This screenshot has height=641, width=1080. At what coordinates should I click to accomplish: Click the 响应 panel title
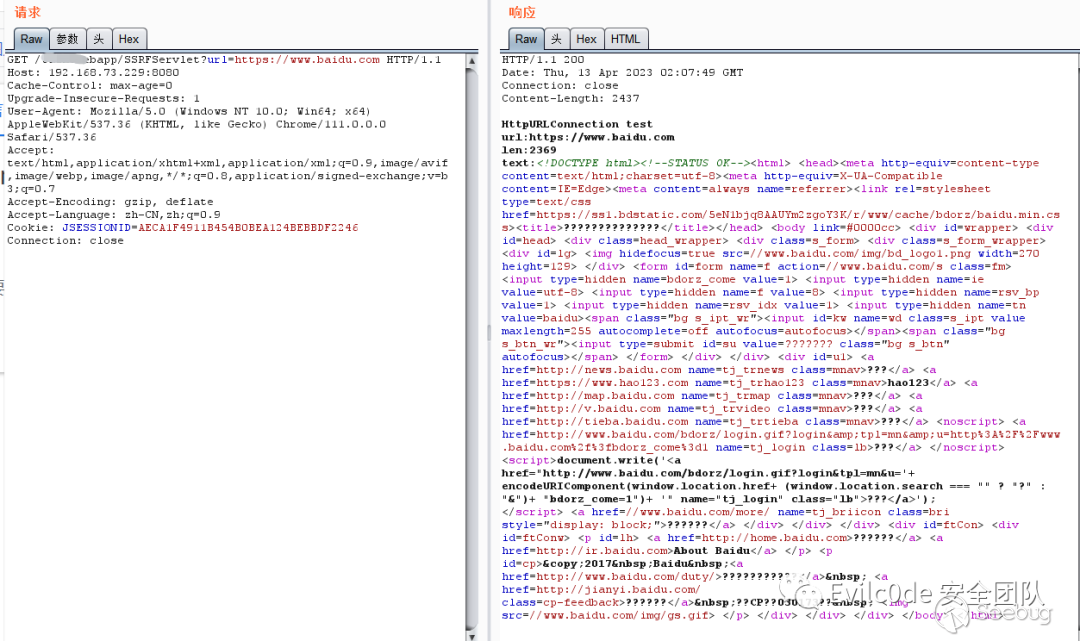coord(522,12)
